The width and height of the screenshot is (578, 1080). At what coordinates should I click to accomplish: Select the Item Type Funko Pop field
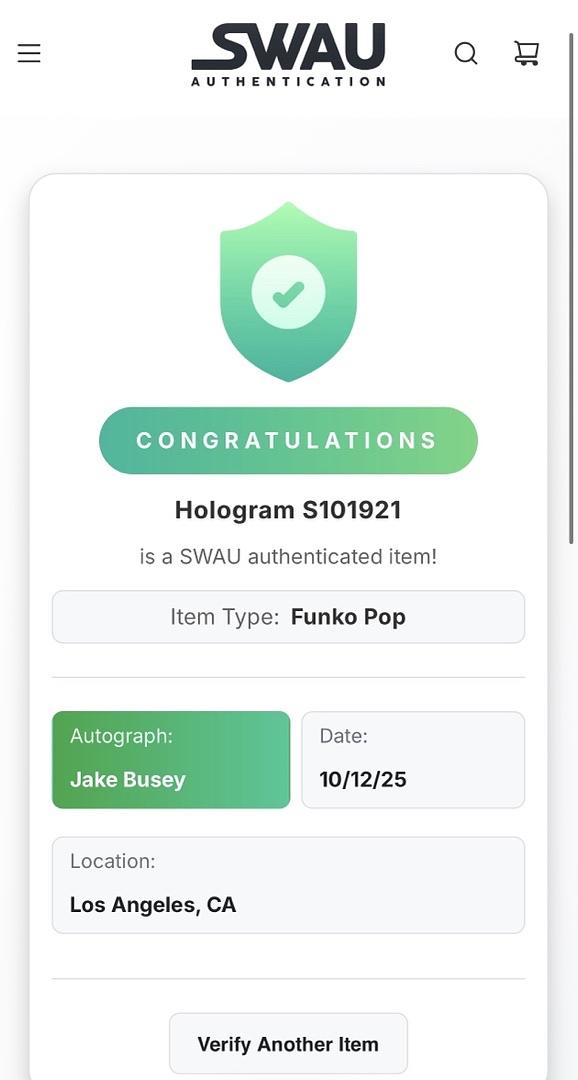[288, 617]
